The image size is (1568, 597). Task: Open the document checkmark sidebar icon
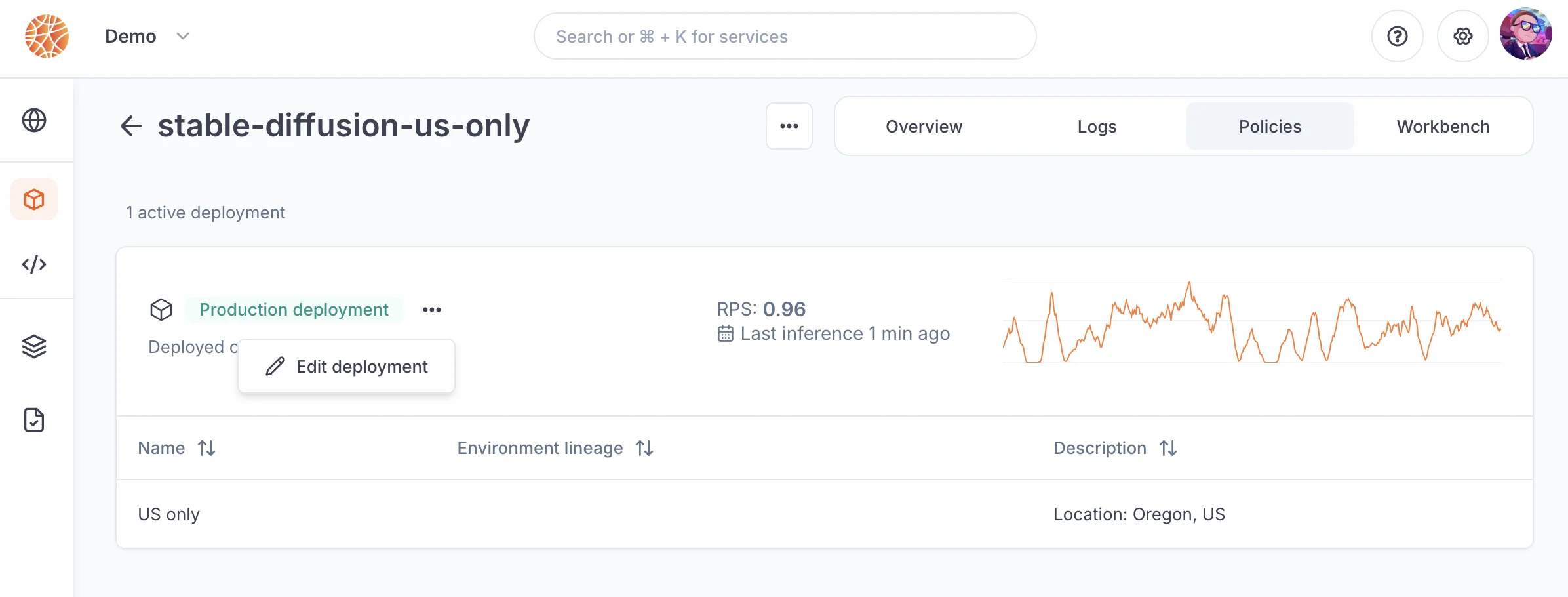point(34,420)
